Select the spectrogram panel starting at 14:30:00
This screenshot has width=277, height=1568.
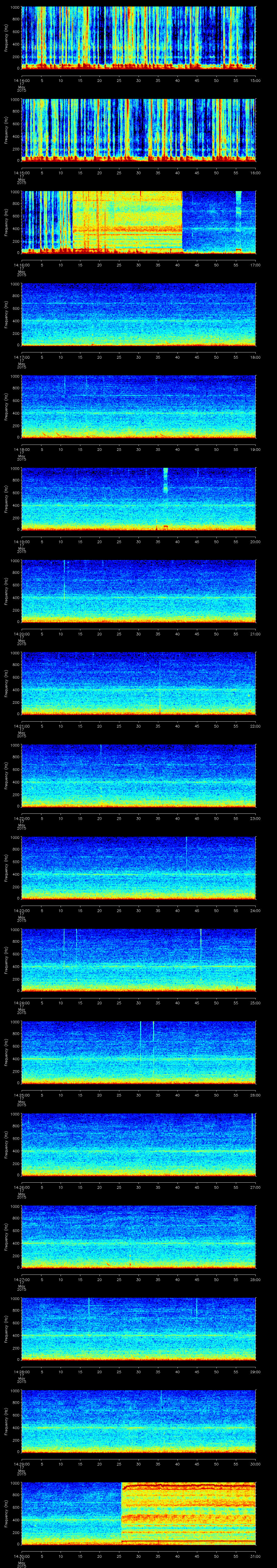pos(138,1513)
